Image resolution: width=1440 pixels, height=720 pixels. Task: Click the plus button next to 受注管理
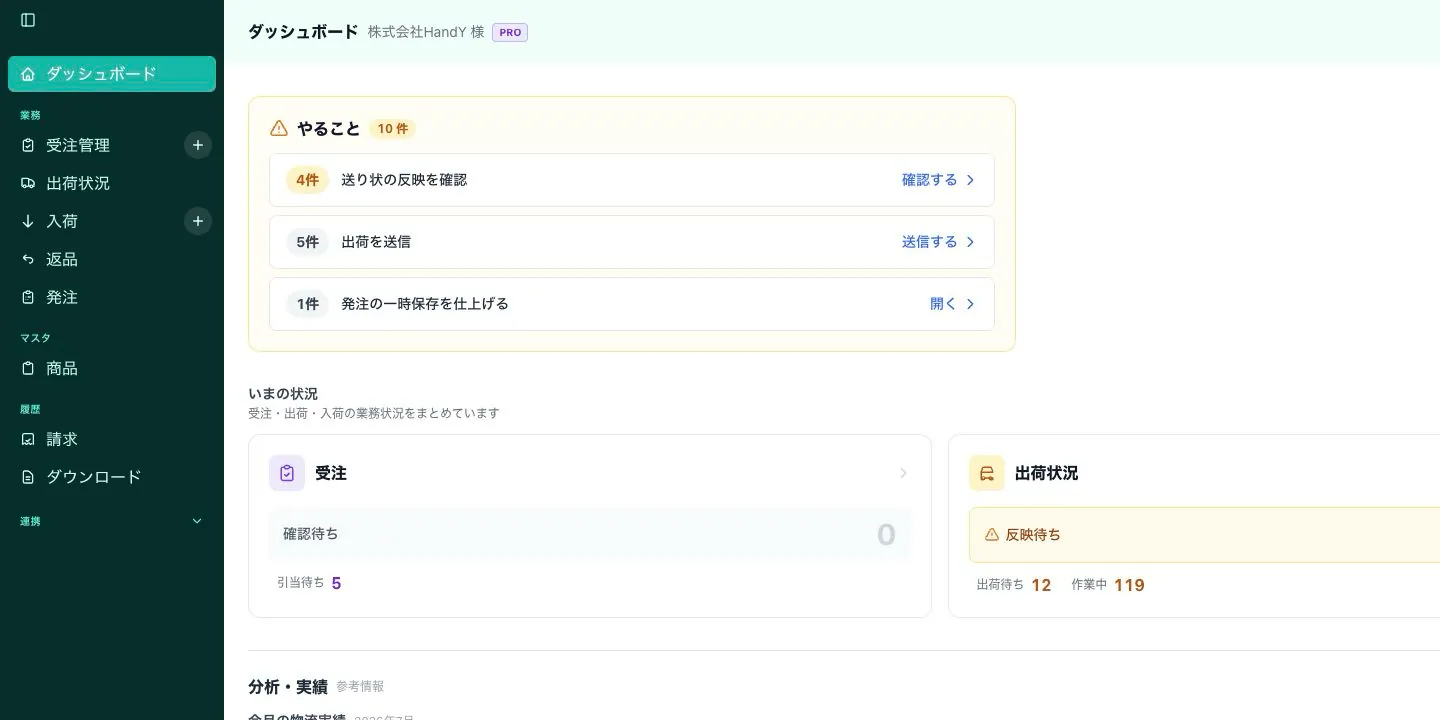pyautogui.click(x=198, y=145)
